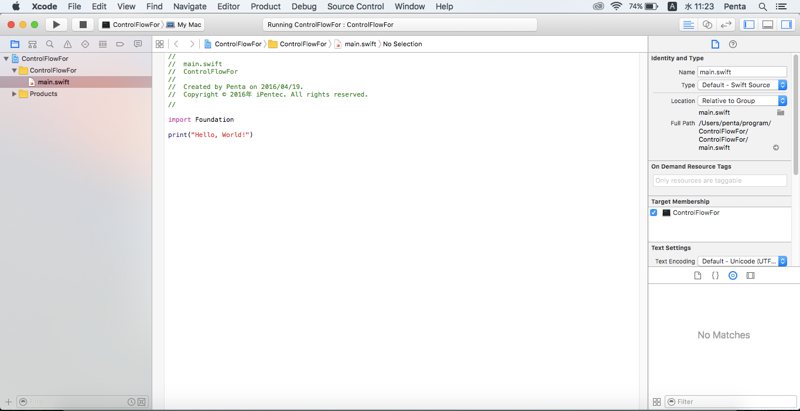Open the Code Snippet library
The width and height of the screenshot is (800, 411).
(x=715, y=275)
